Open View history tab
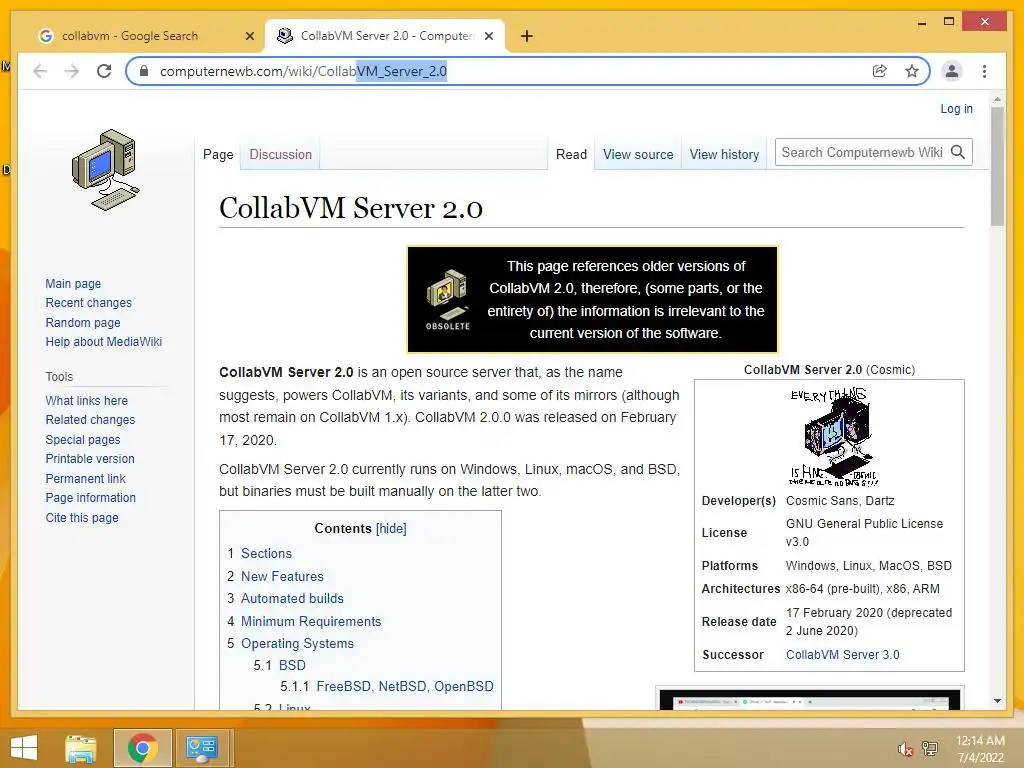This screenshot has height=768, width=1024. [x=724, y=155]
